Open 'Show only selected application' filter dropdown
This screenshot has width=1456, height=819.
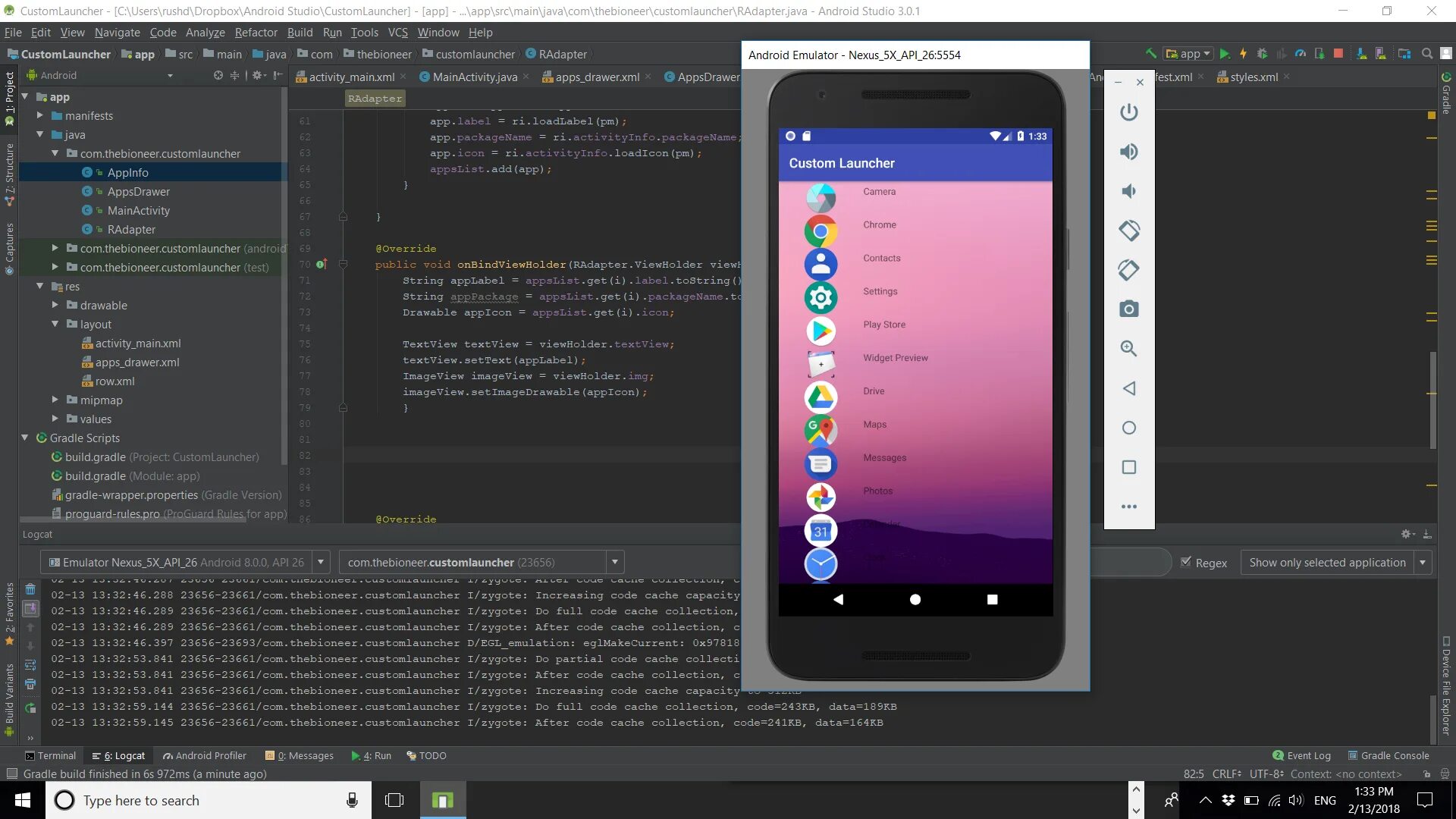click(1423, 562)
